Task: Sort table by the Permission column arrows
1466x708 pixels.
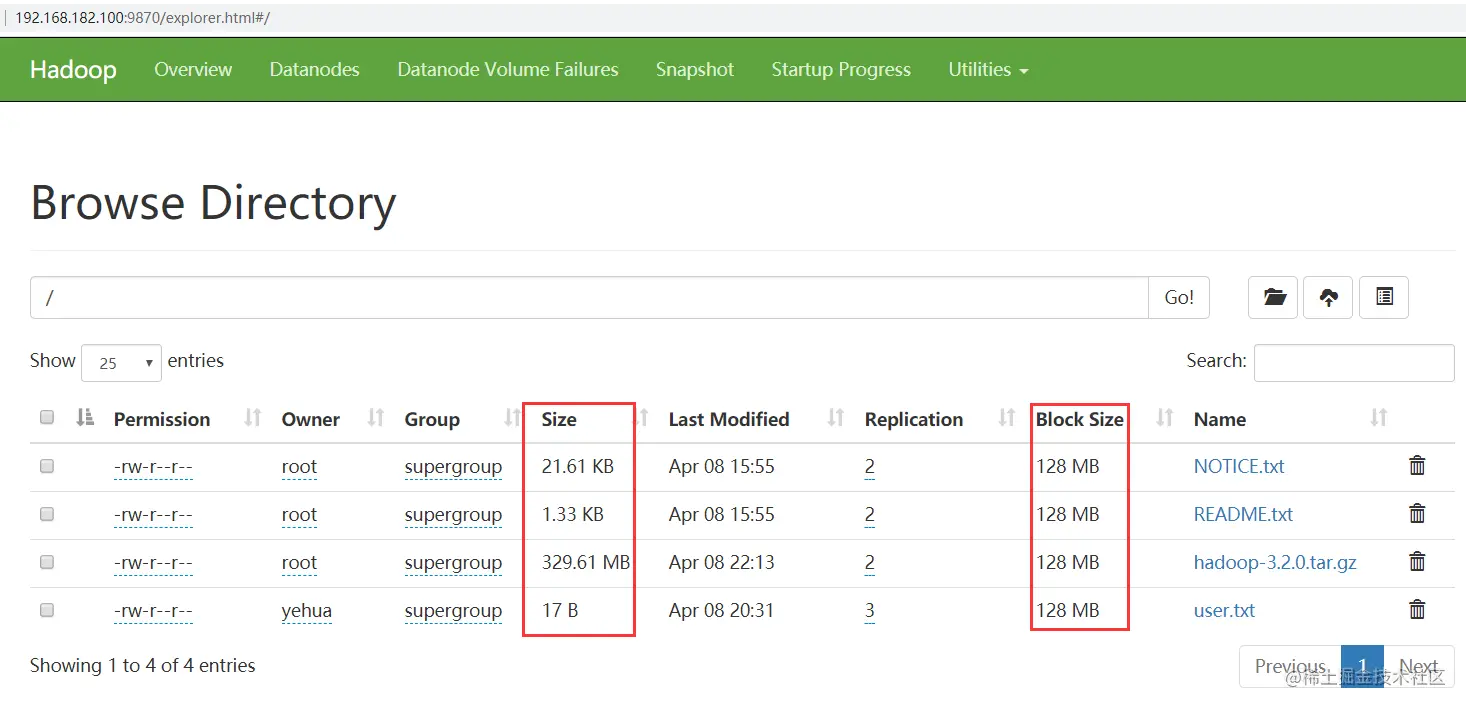Action: (253, 419)
